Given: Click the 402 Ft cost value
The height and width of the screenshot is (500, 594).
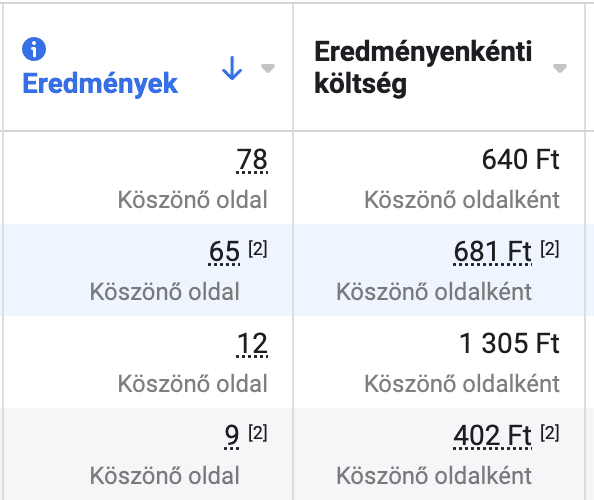Looking at the screenshot, I should pos(492,436).
